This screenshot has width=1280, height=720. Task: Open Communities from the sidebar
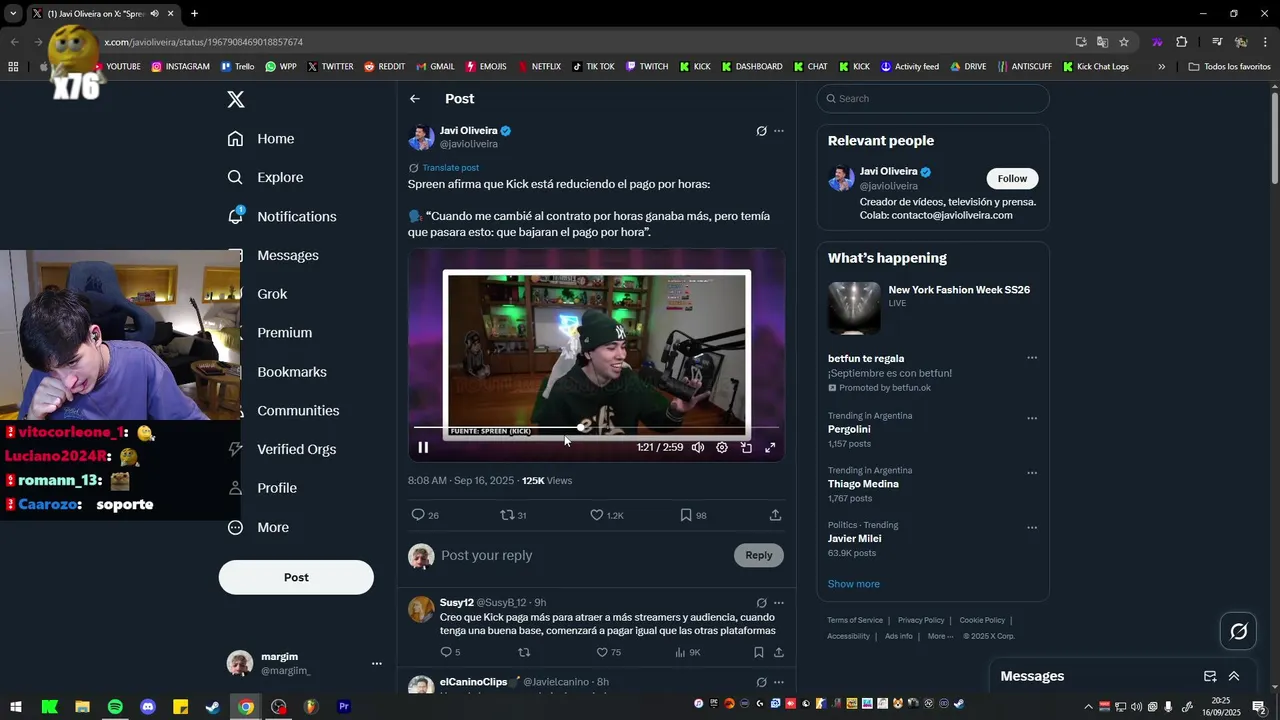[297, 411]
